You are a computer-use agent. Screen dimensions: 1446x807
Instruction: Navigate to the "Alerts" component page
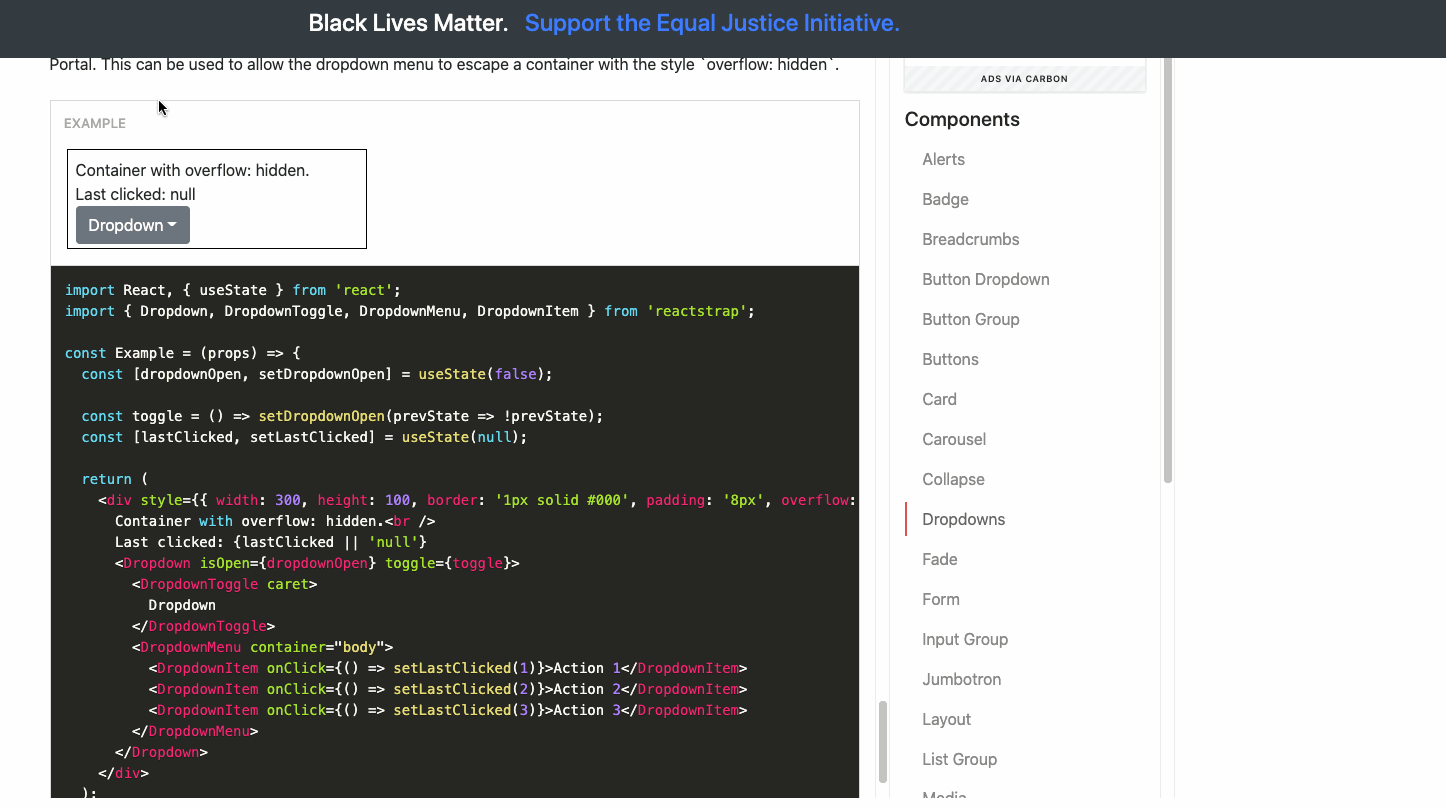(x=943, y=159)
